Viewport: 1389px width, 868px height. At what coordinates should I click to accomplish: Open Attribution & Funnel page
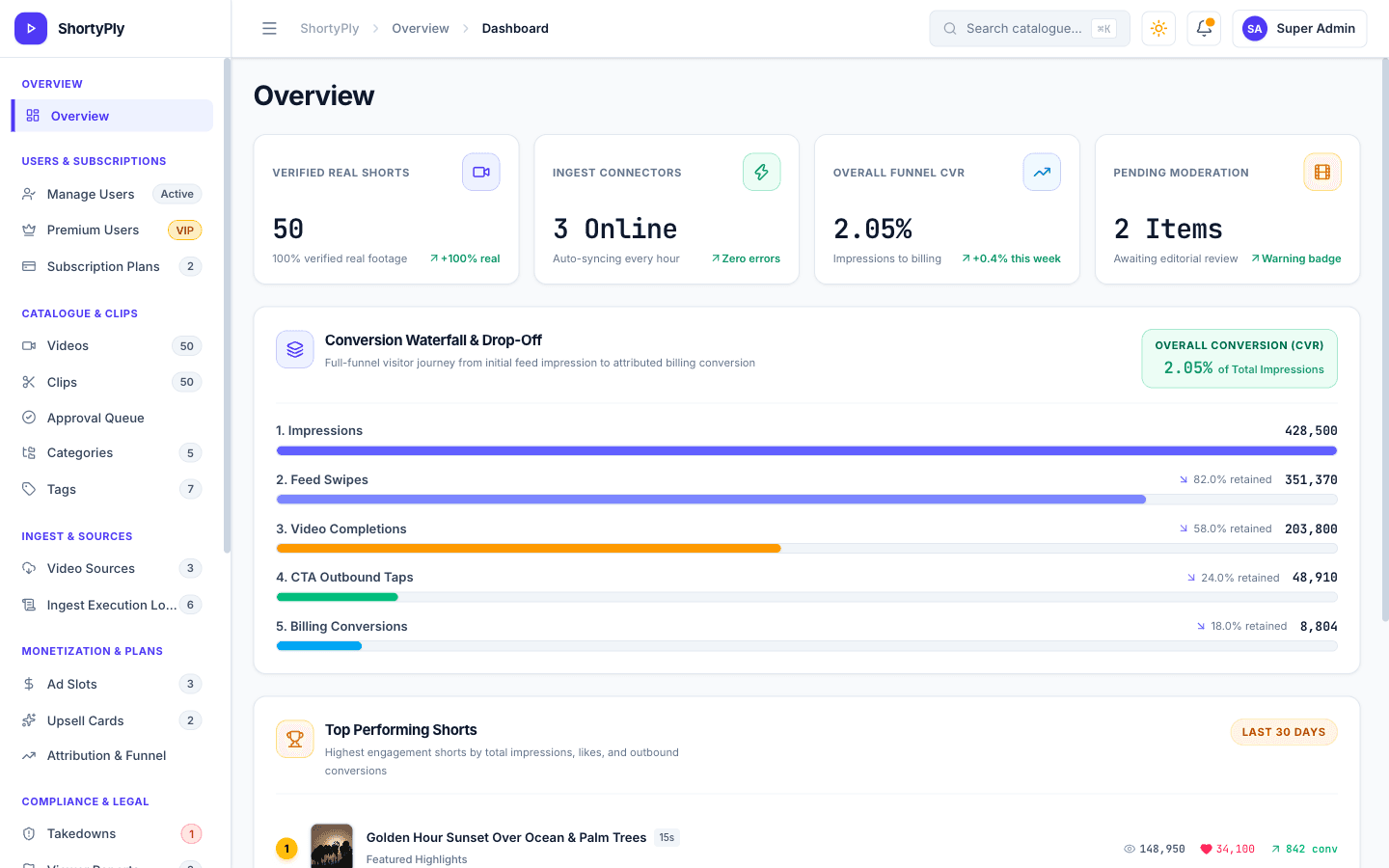pos(112,755)
